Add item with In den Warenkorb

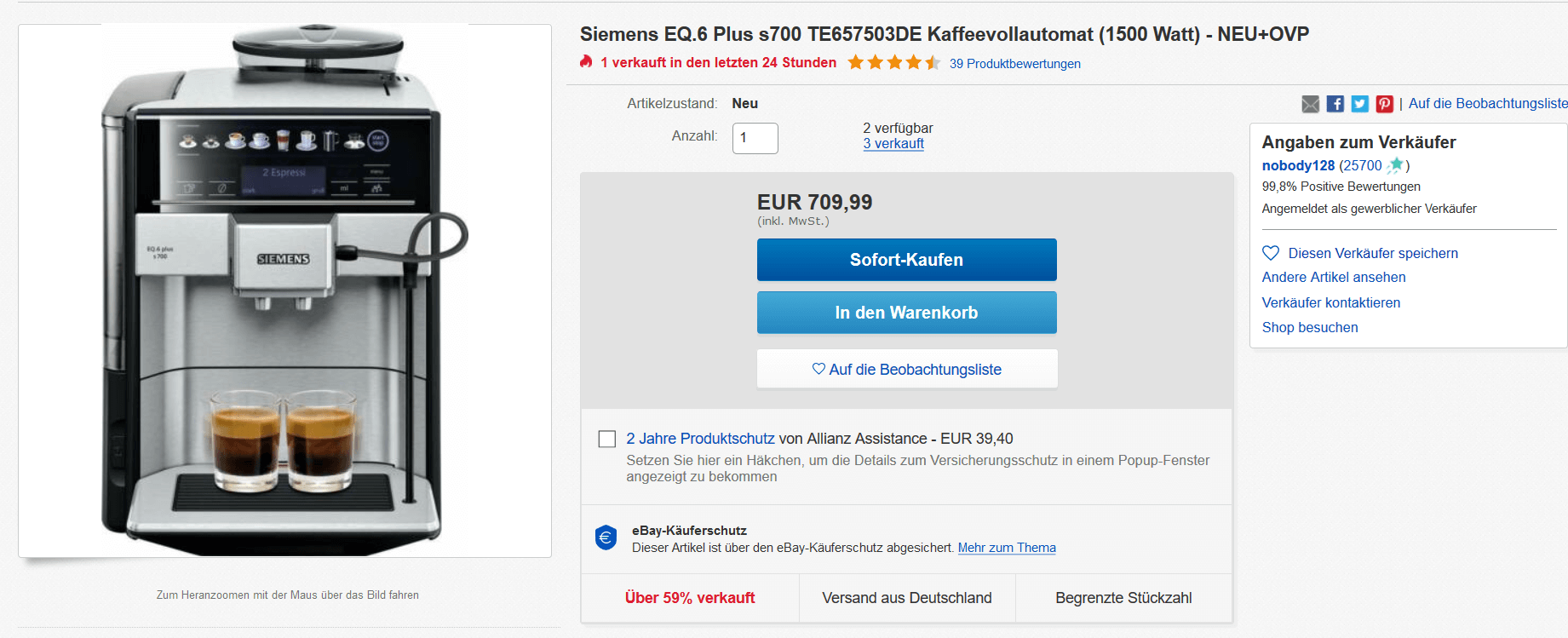[906, 313]
